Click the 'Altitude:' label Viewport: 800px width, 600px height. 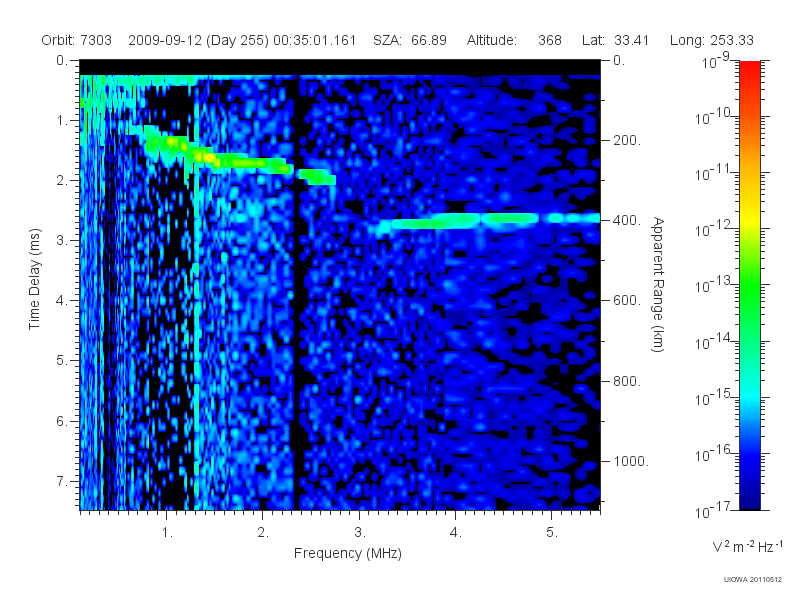(x=491, y=40)
